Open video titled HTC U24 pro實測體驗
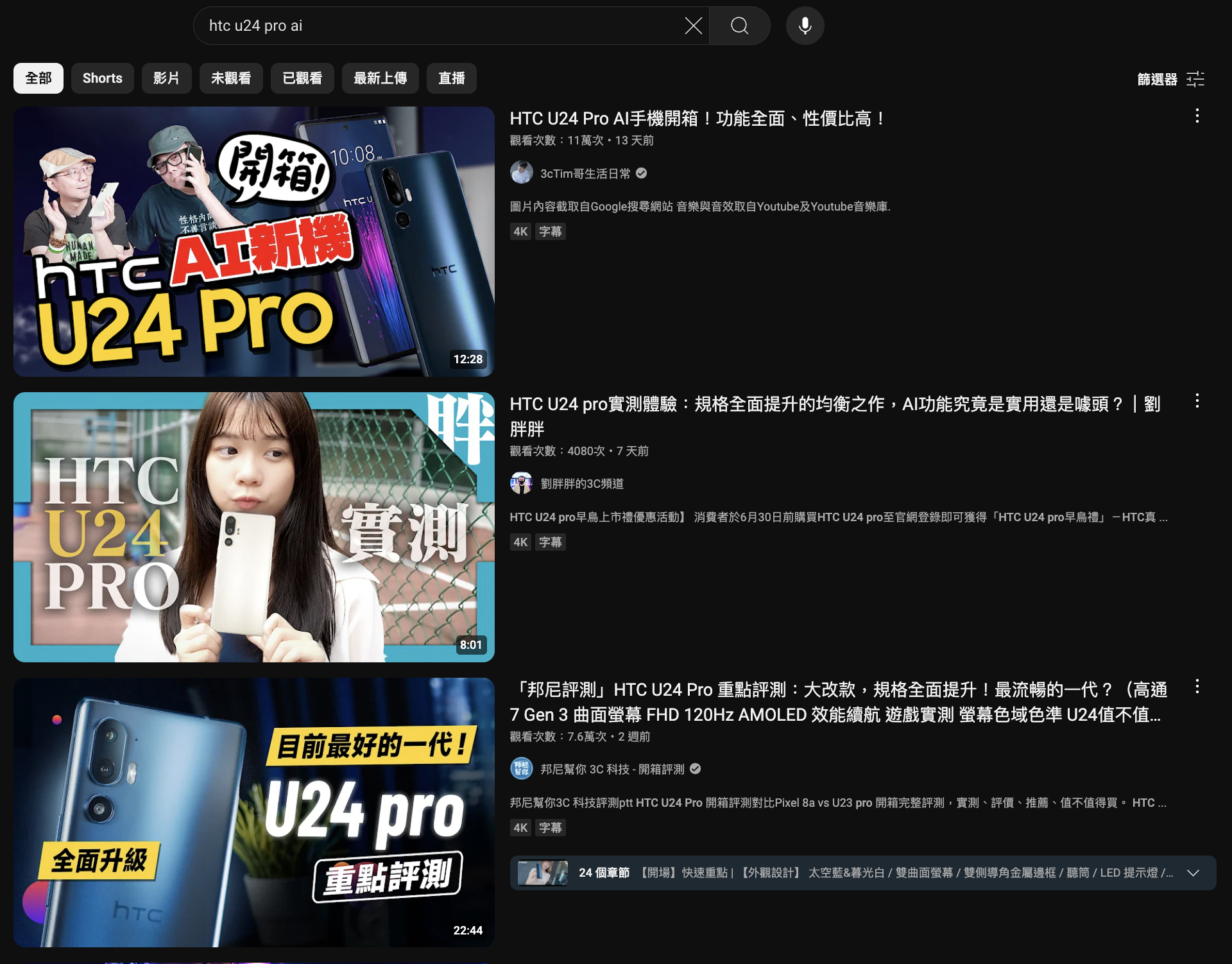1232x964 pixels. click(x=835, y=417)
